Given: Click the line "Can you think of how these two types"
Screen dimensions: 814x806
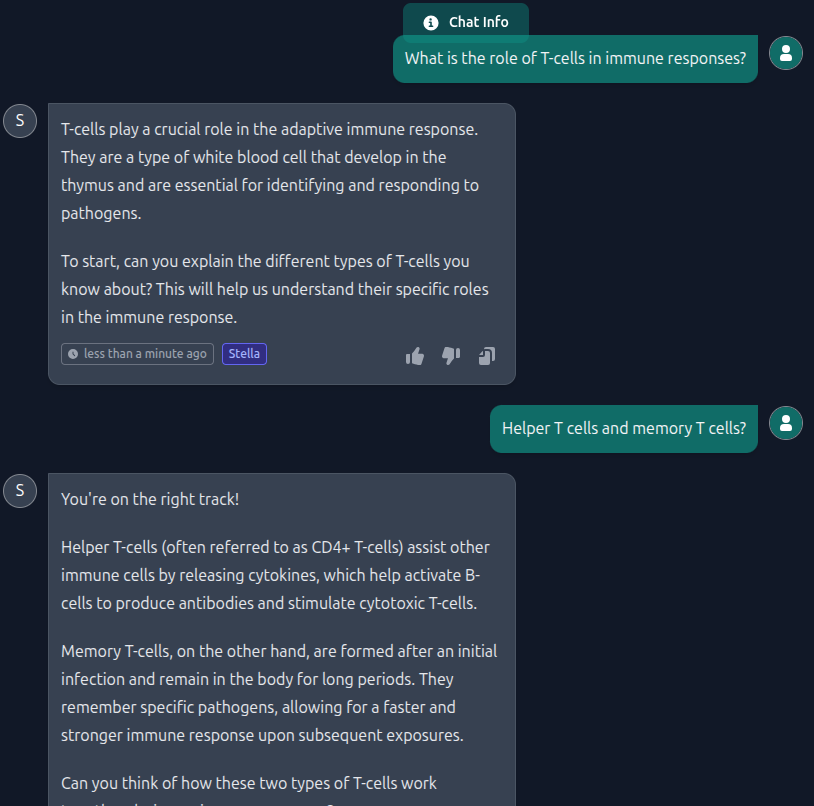Looking at the screenshot, I should (249, 783).
